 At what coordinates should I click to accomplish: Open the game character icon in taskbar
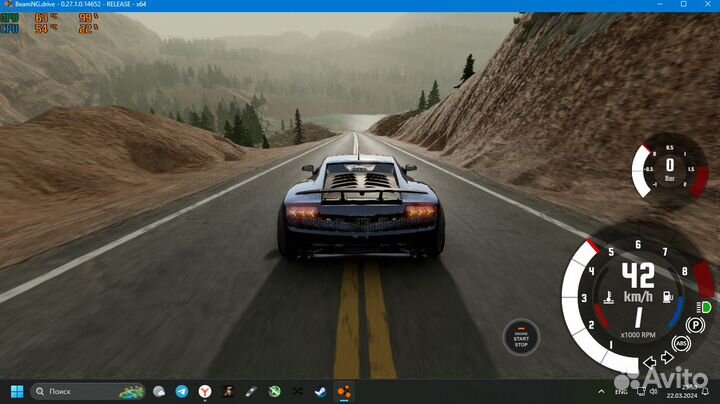(228, 392)
